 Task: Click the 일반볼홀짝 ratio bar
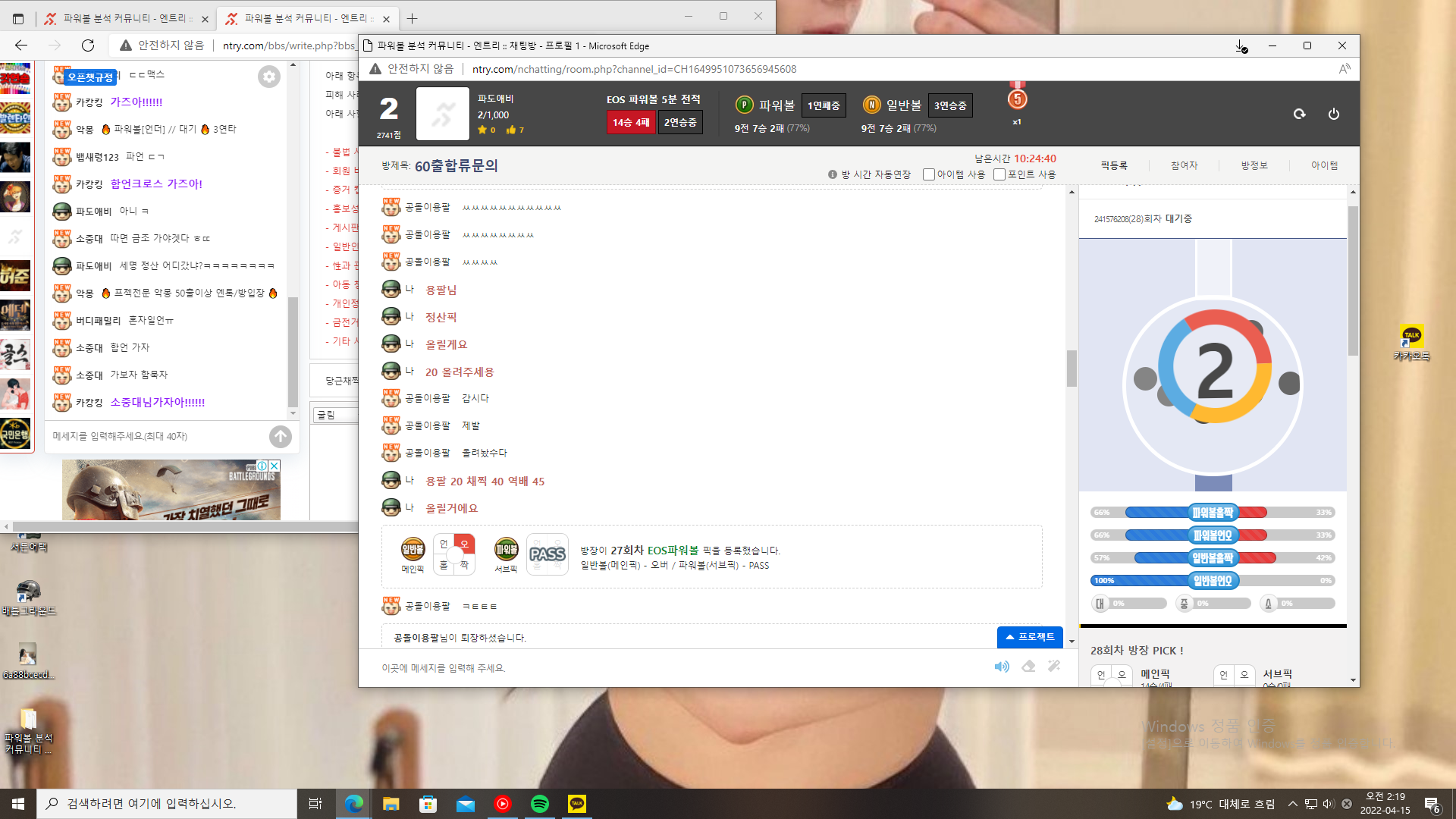(1213, 558)
